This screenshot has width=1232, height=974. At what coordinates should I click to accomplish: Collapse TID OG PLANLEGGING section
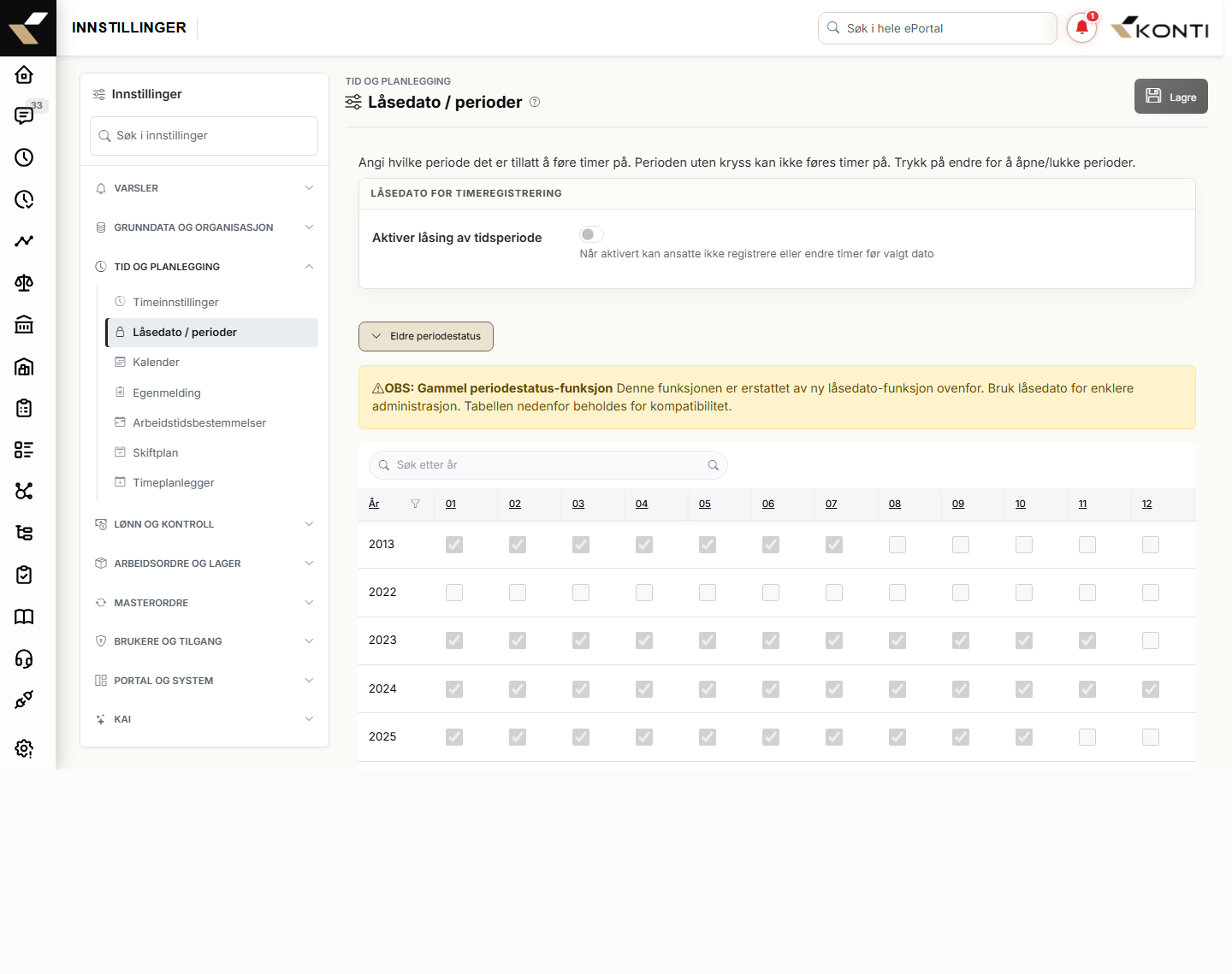click(x=204, y=267)
